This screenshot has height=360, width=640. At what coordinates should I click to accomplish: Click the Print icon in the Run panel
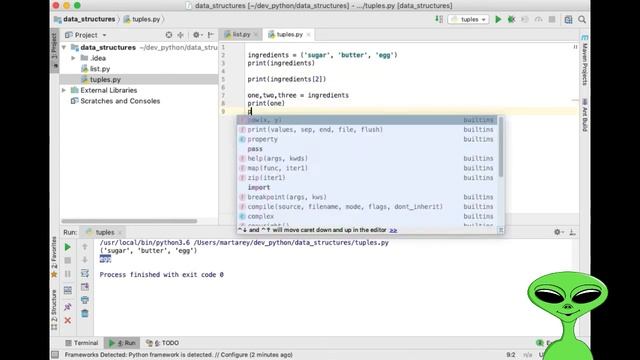pyautogui.click(x=84, y=300)
